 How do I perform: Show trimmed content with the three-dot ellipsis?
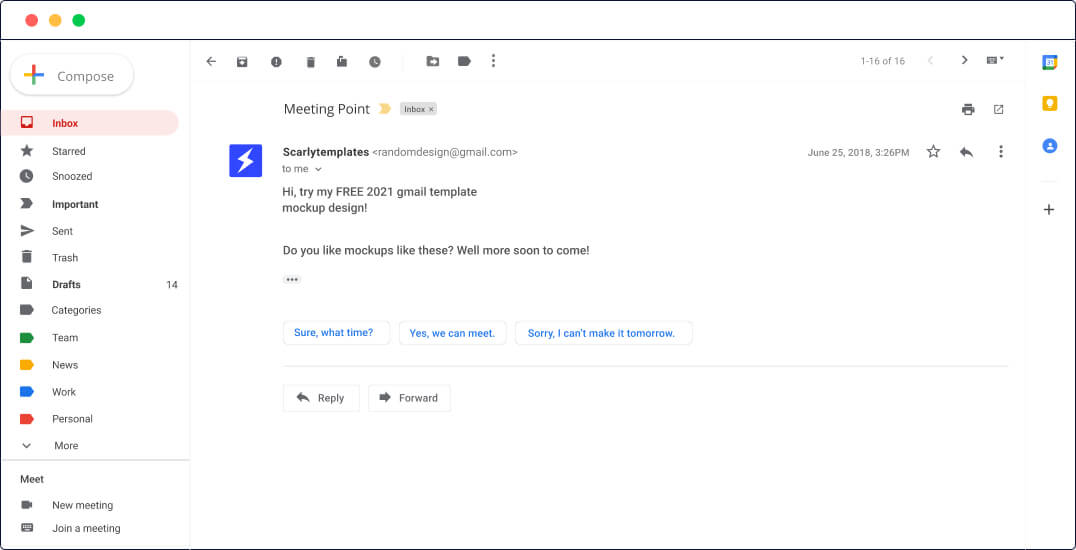pyautogui.click(x=292, y=279)
